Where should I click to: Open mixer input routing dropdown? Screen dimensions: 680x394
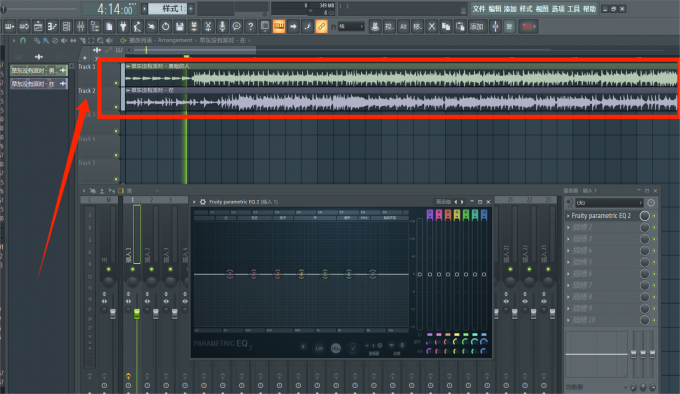tap(608, 202)
